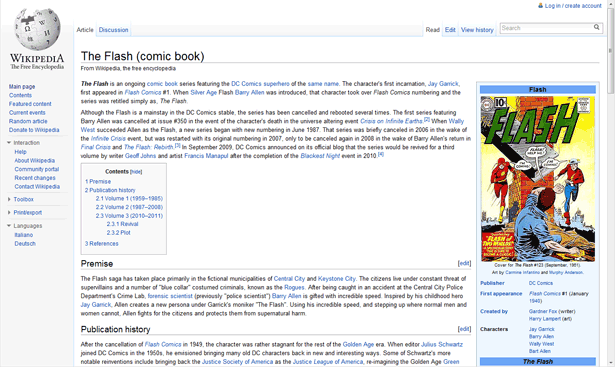The width and height of the screenshot is (615, 367).
Task: Jump to 2 Publication history in contents
Action: (x=110, y=190)
